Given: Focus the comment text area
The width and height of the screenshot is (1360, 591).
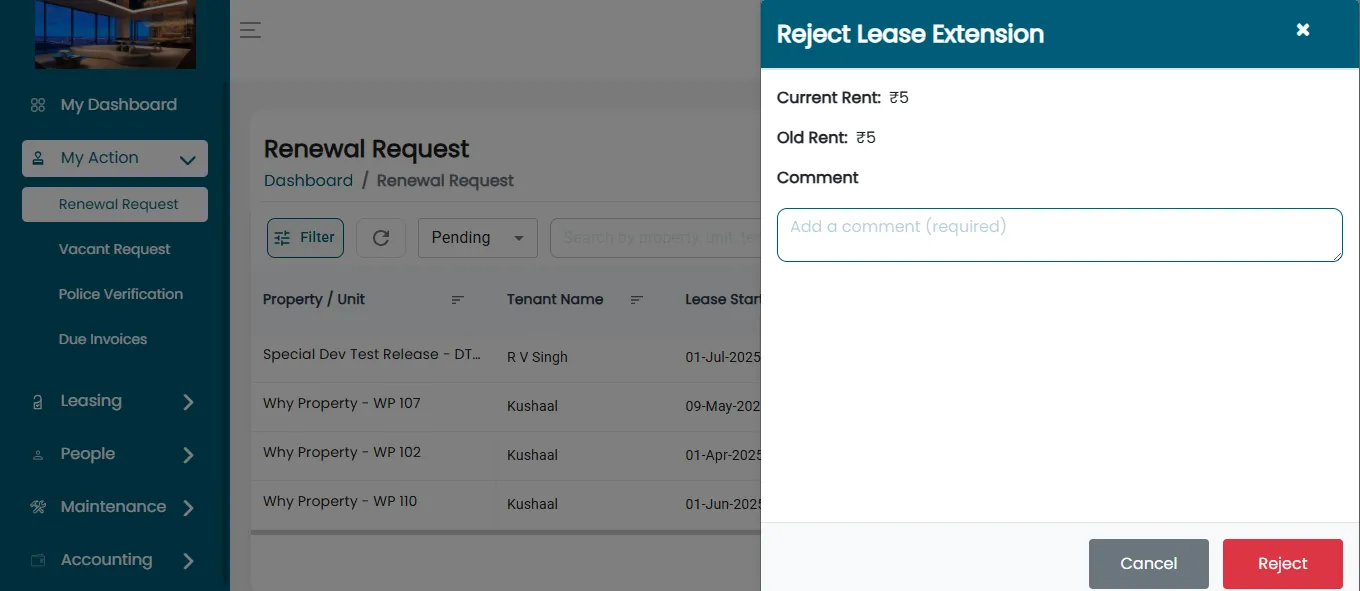Looking at the screenshot, I should coord(1060,235).
